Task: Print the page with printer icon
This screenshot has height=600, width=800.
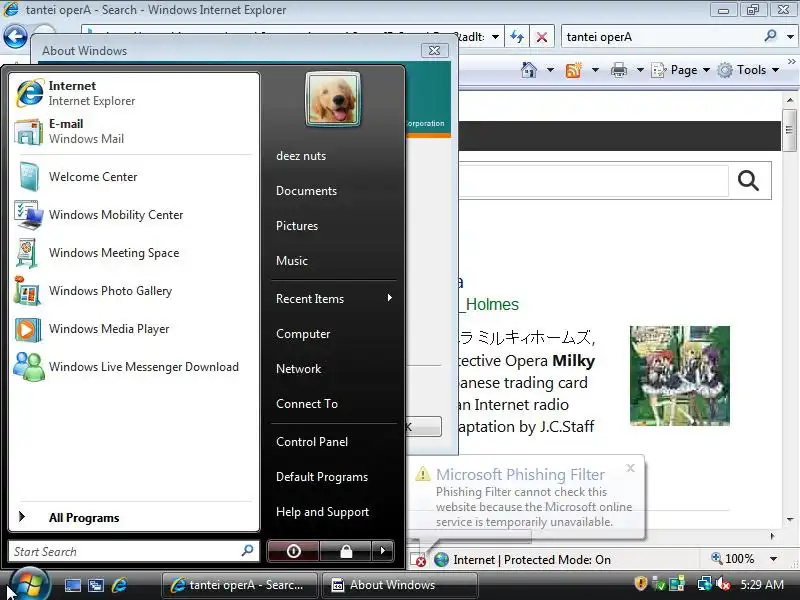Action: tap(619, 70)
